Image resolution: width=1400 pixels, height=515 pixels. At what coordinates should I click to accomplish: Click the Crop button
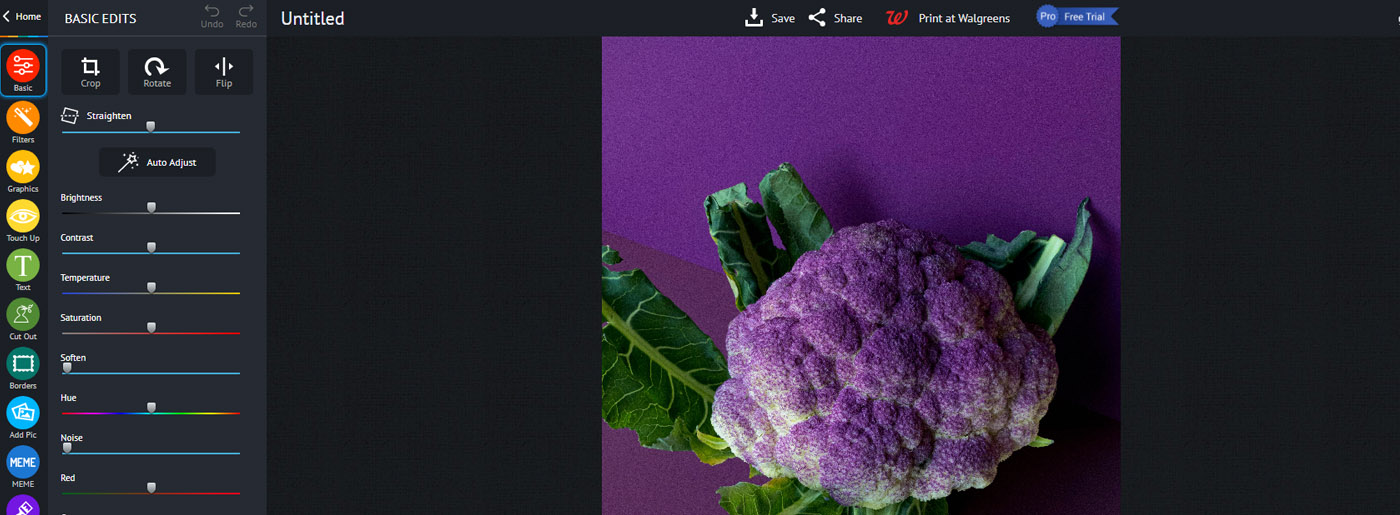[x=90, y=72]
